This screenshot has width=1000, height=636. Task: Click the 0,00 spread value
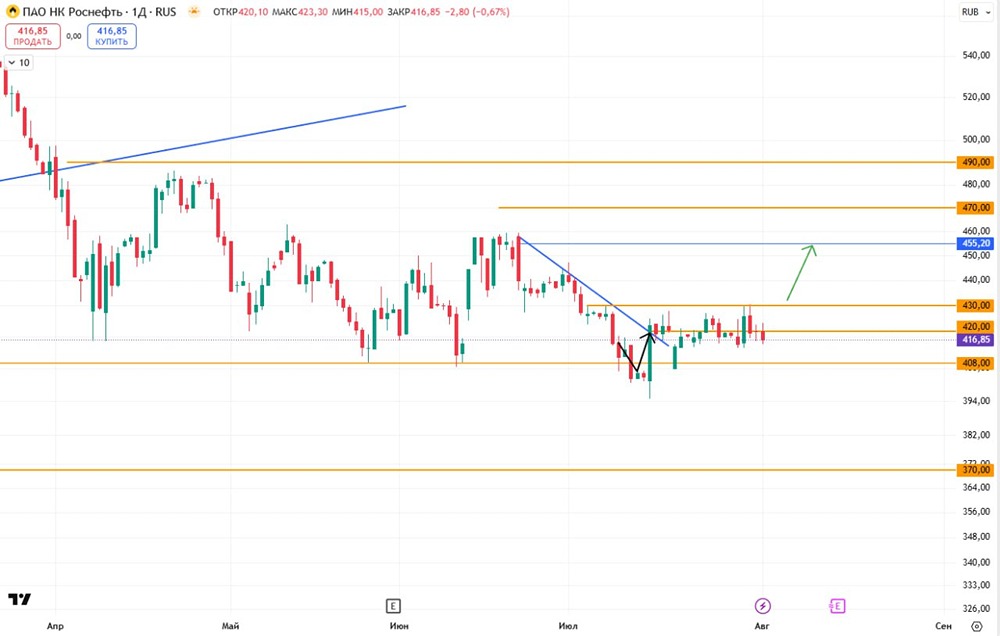pyautogui.click(x=74, y=36)
